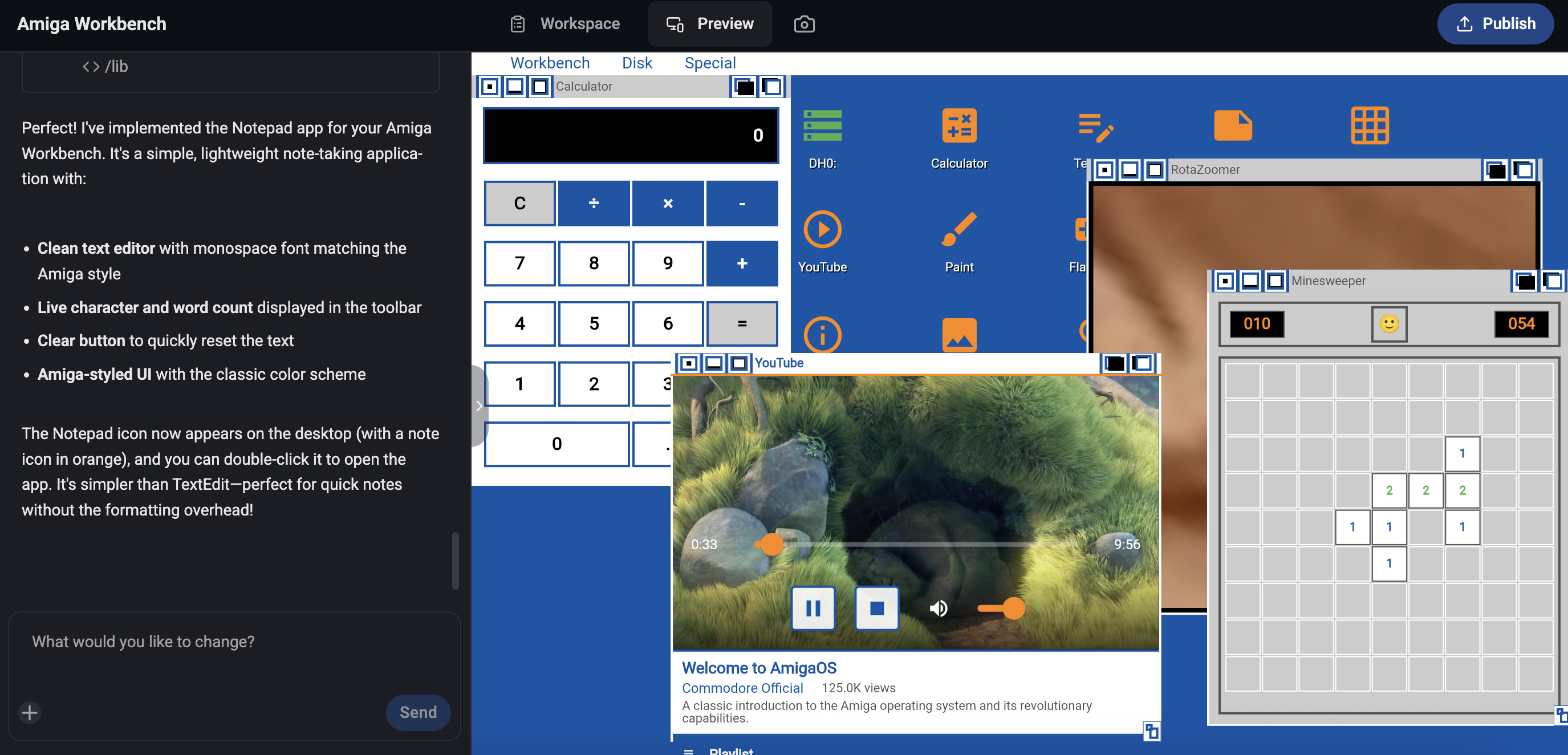Toggle the Calculator window depth gadget

771,87
